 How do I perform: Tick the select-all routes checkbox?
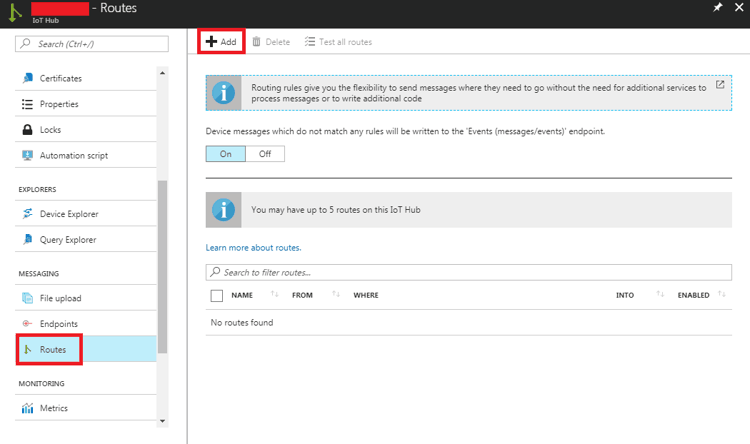click(217, 296)
